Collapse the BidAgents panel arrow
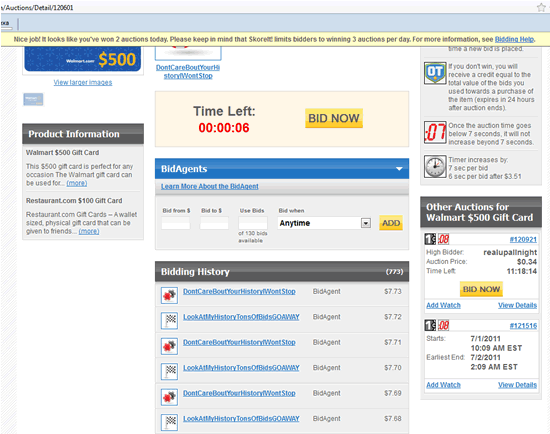This screenshot has width=550, height=434. click(399, 169)
